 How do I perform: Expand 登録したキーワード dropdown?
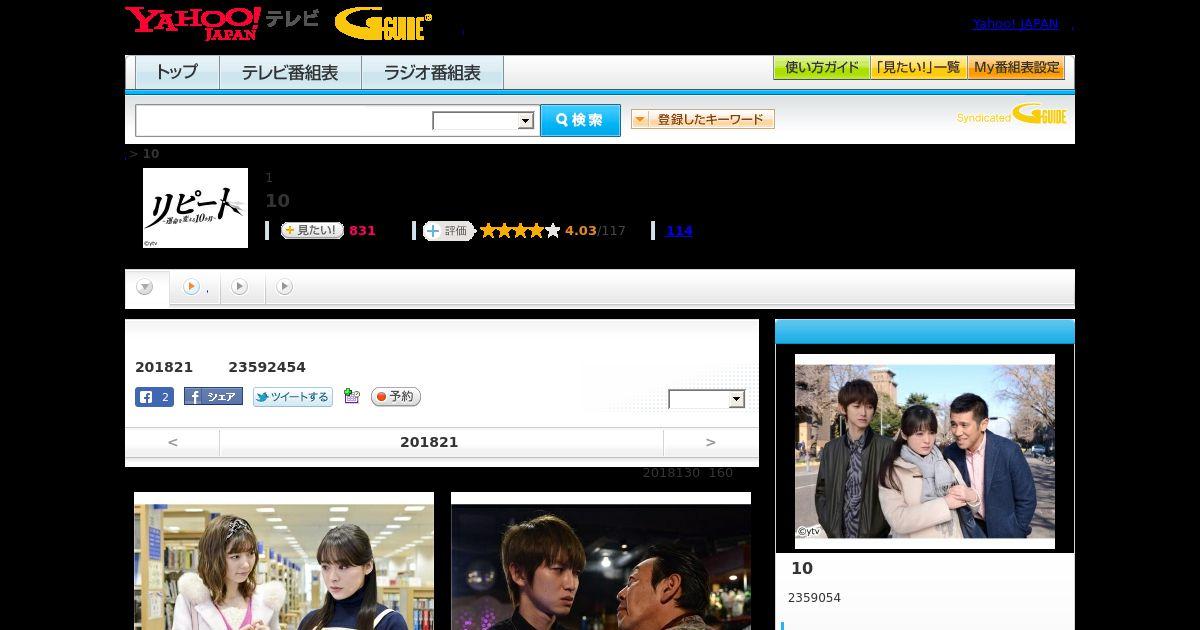[702, 119]
